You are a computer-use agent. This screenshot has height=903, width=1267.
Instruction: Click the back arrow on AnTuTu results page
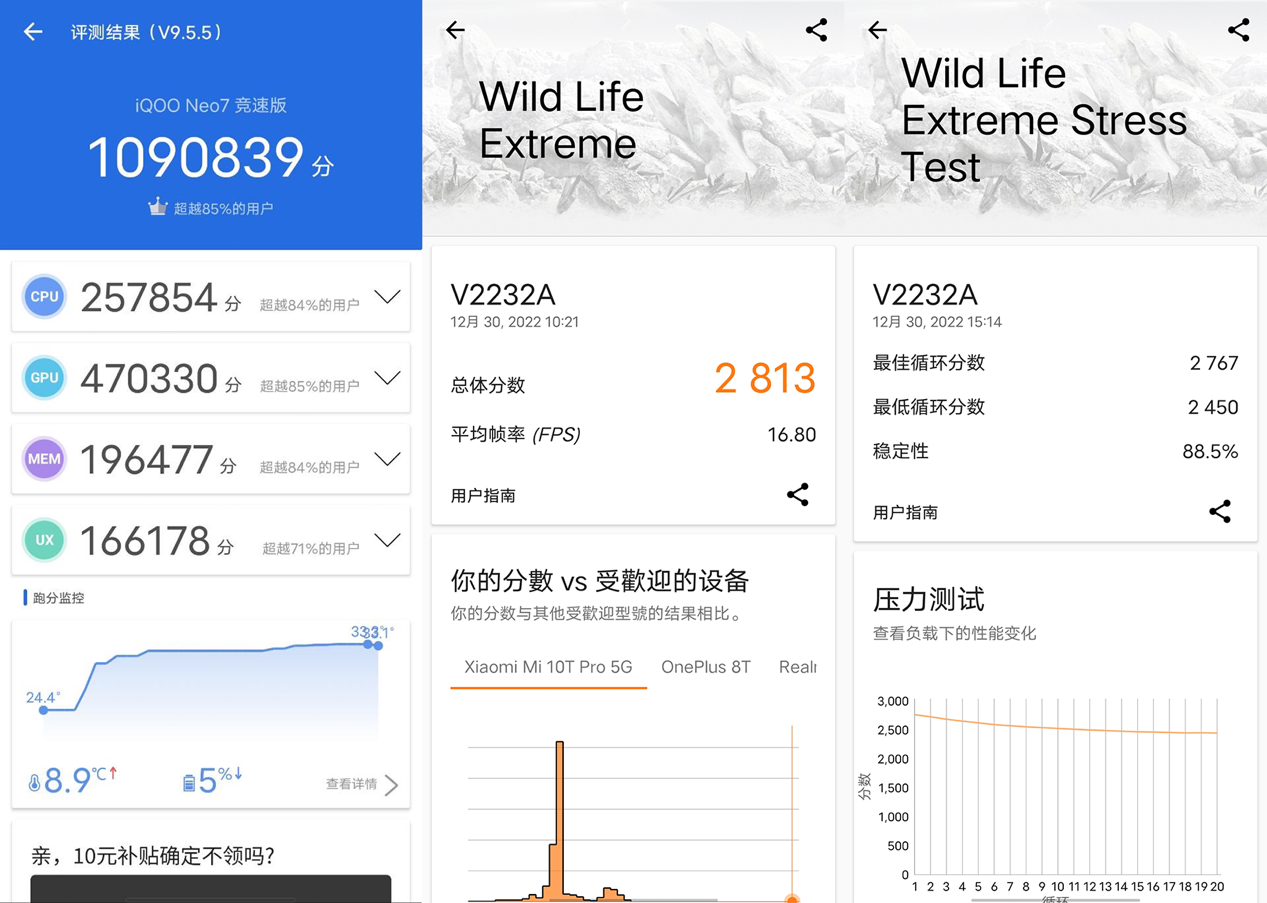tap(32, 31)
